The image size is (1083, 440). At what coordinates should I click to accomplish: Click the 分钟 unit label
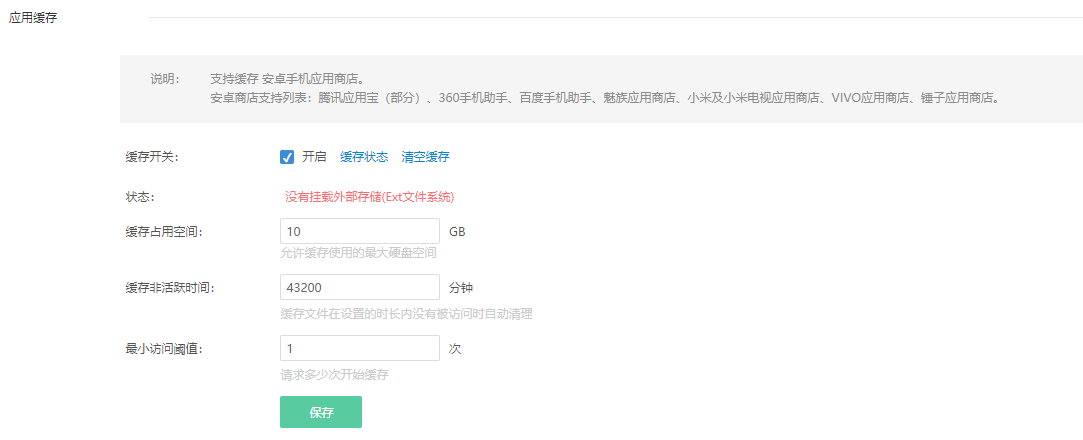pyautogui.click(x=461, y=288)
